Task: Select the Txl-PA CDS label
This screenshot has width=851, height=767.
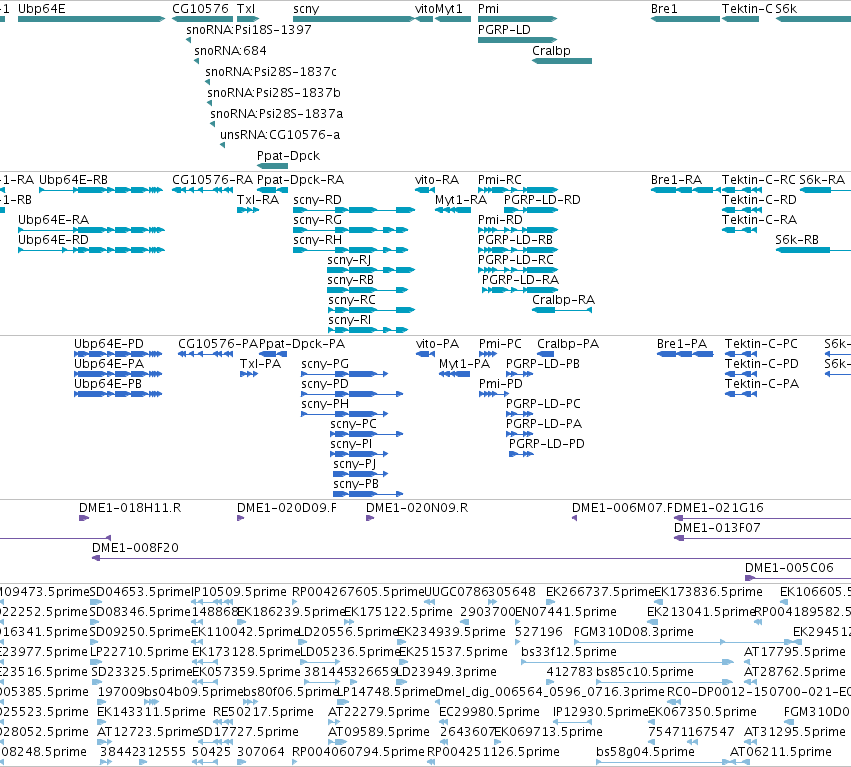Action: (x=261, y=364)
